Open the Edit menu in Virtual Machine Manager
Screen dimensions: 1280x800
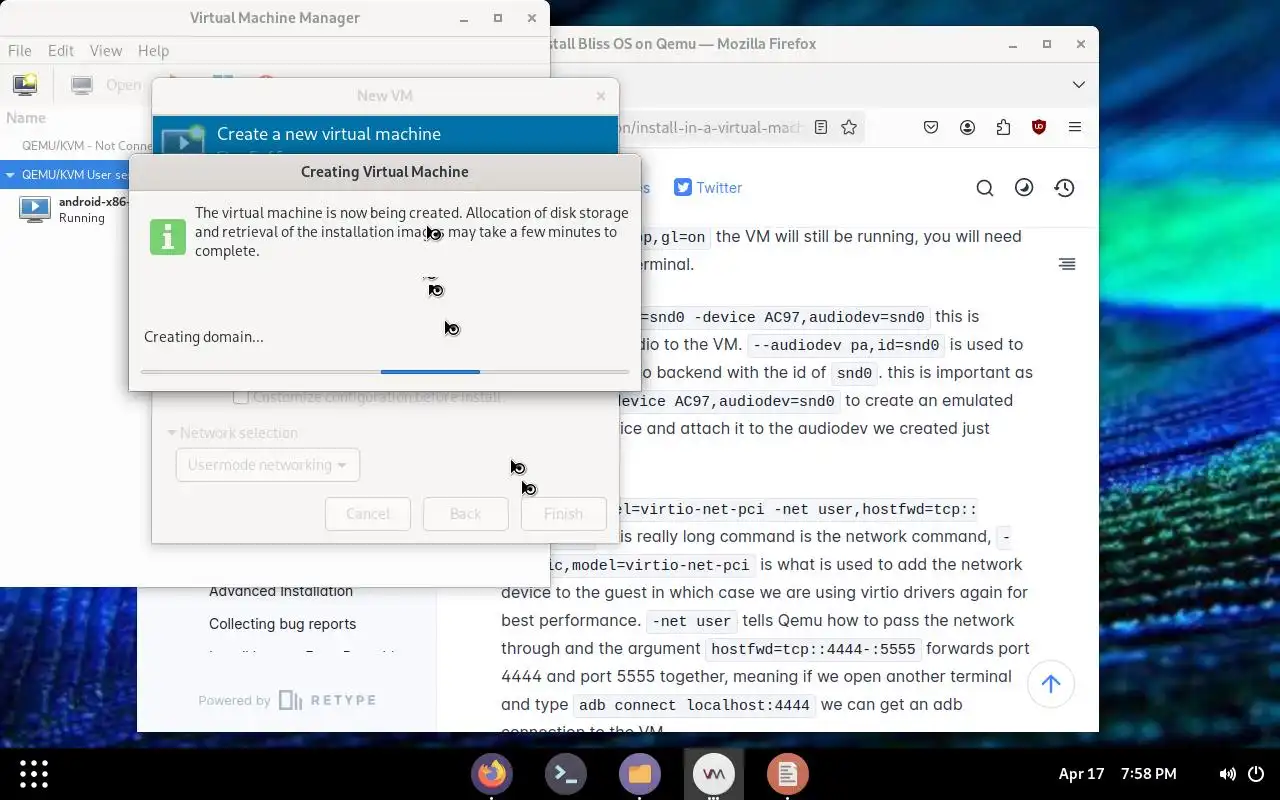click(61, 51)
